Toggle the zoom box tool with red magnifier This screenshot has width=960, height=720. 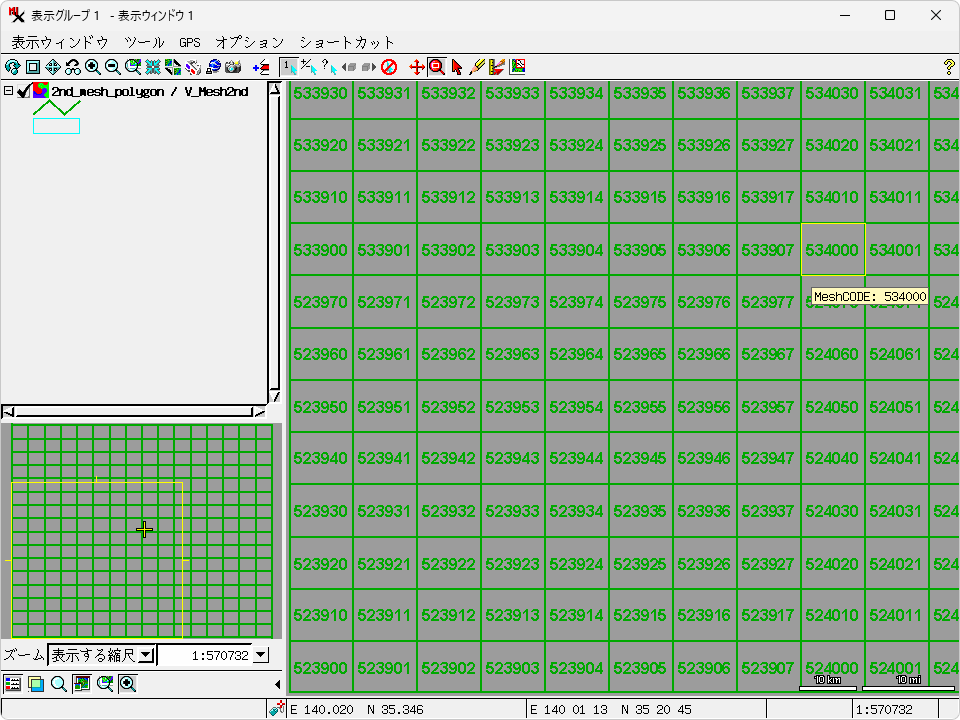436,67
